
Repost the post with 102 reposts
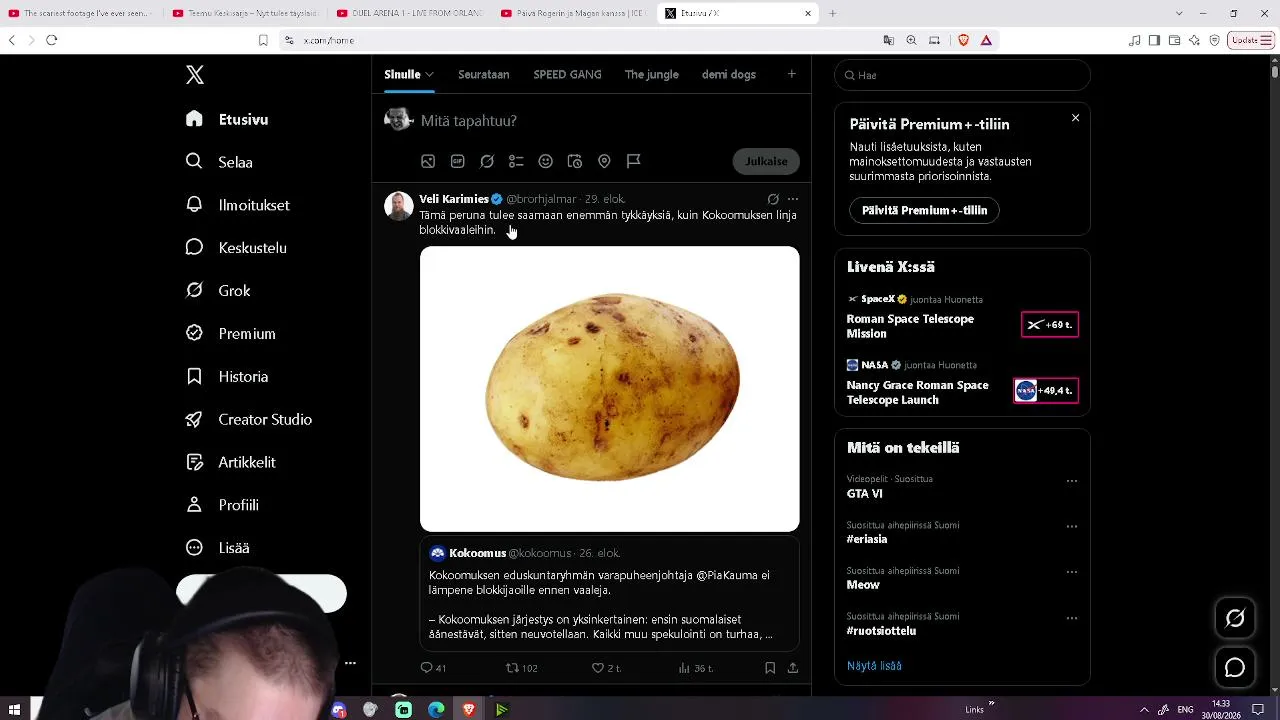[x=521, y=668]
